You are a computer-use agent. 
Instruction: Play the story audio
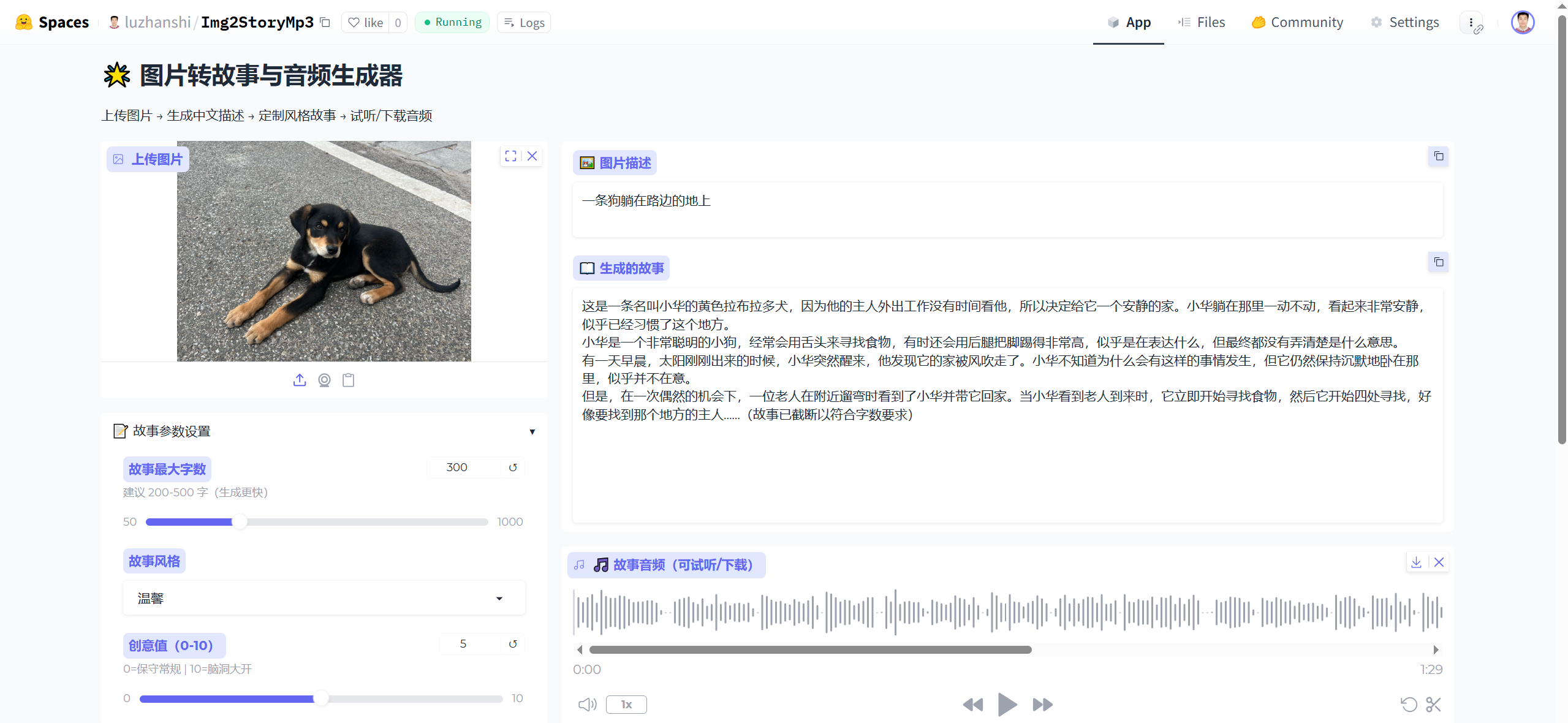(1007, 705)
